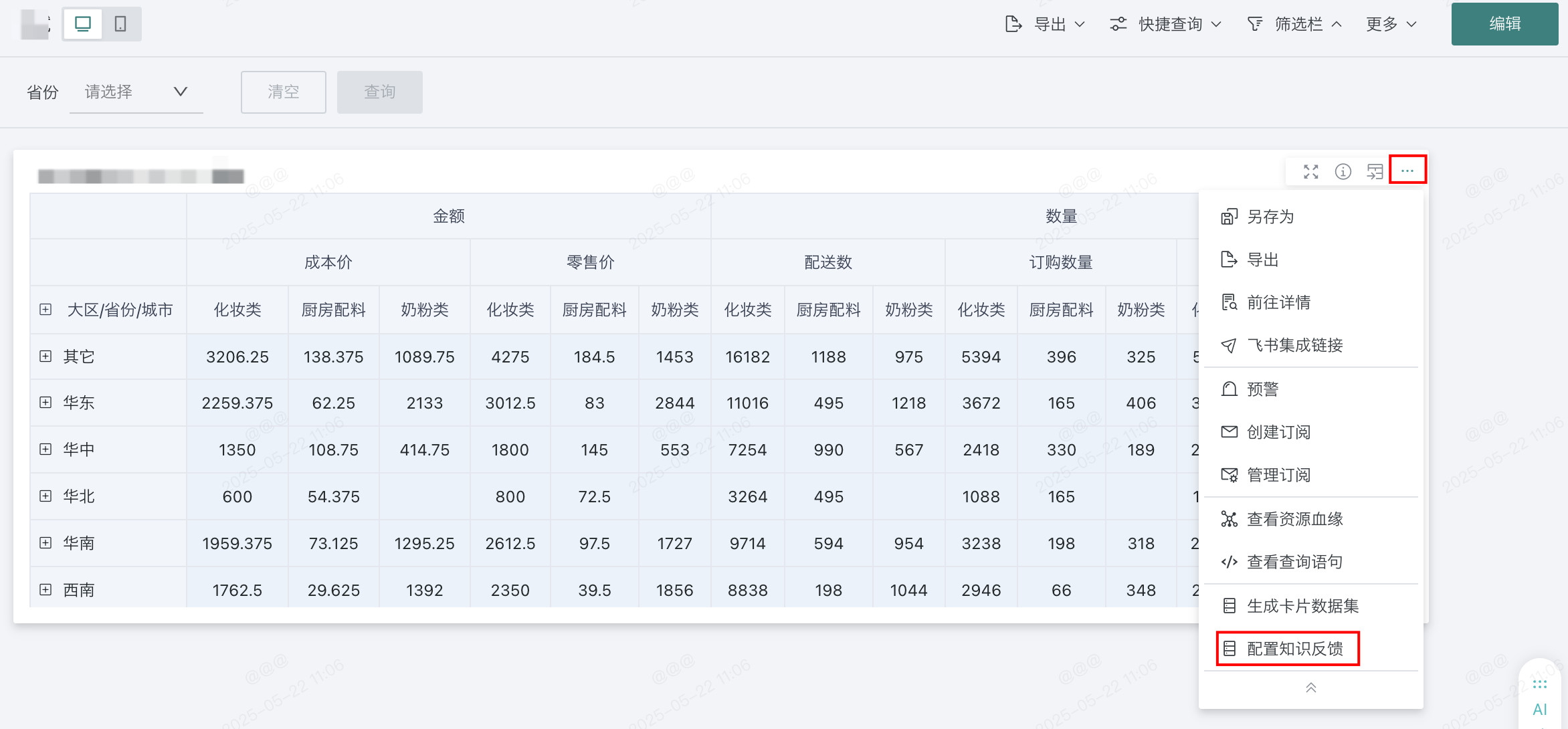Click the cell with value 29.625
The height and width of the screenshot is (729, 1568).
pos(334,590)
